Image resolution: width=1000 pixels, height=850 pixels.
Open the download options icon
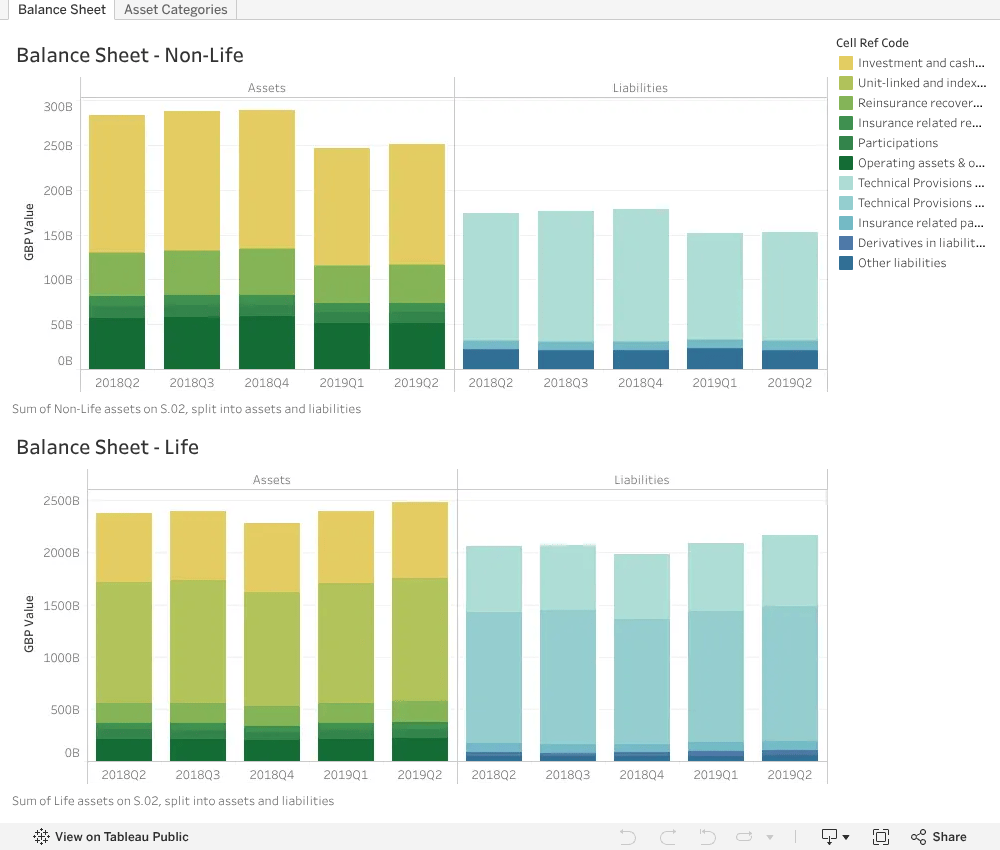tap(835, 837)
